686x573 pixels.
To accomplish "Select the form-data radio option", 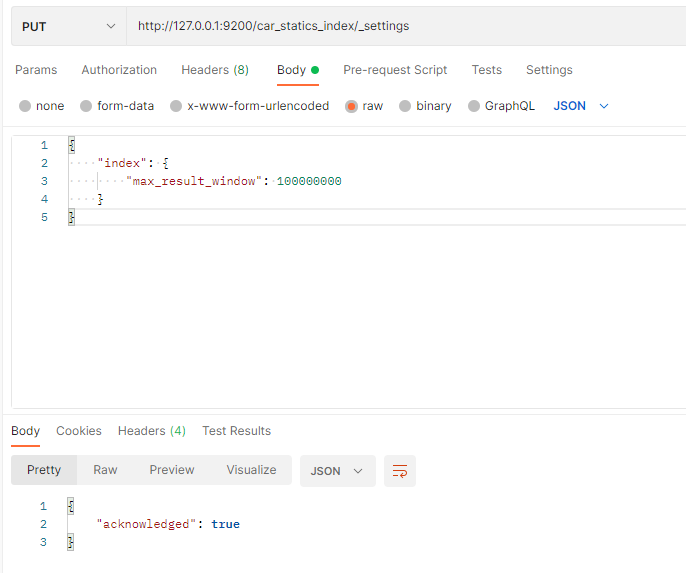I will tap(86, 106).
